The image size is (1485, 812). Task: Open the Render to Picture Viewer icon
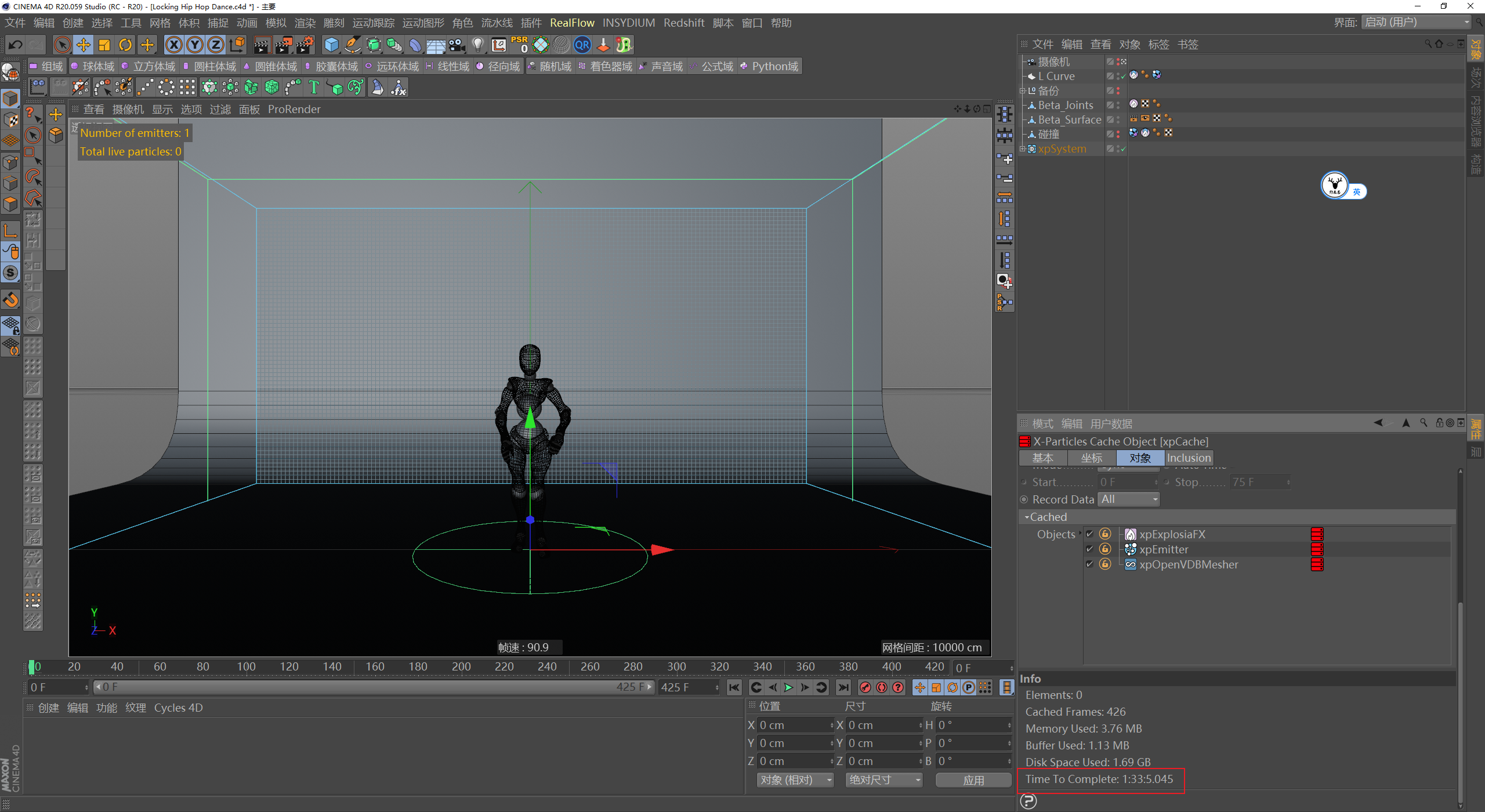(283, 45)
